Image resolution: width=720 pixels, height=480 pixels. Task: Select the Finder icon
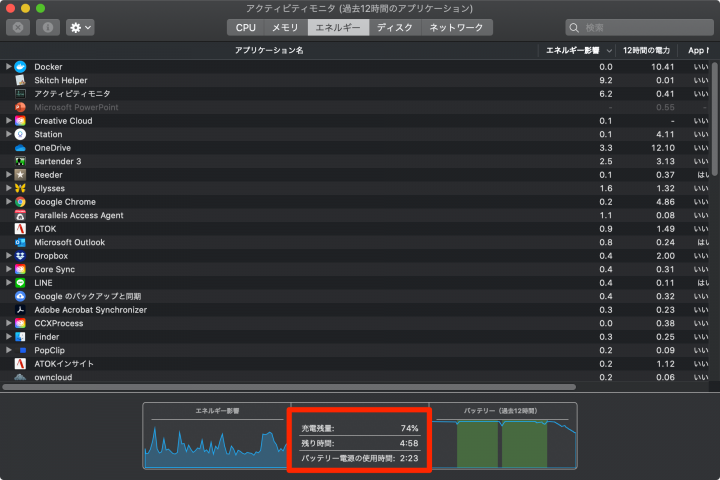20,337
